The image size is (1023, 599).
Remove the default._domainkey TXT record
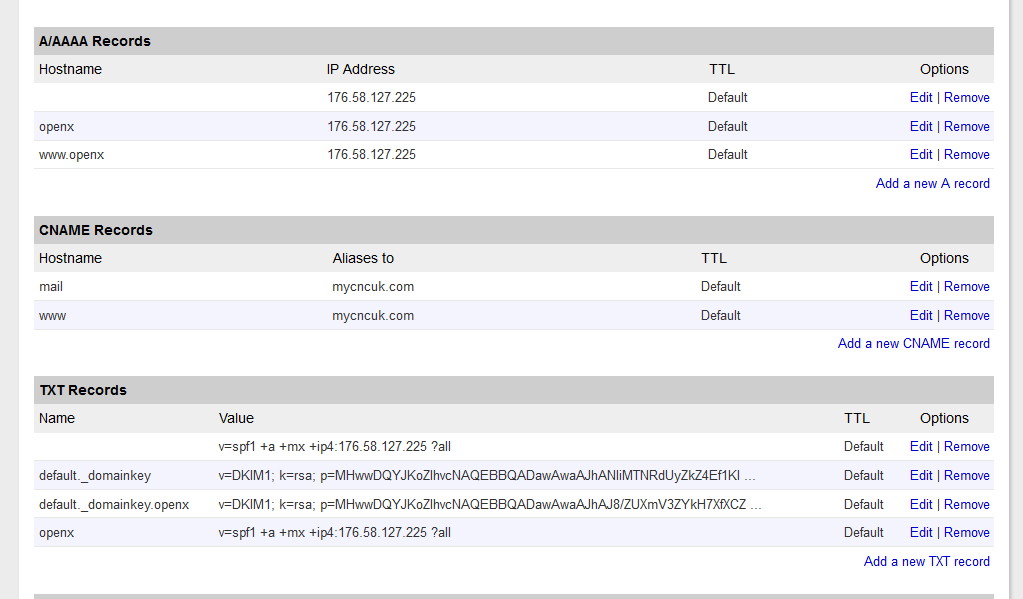(966, 475)
